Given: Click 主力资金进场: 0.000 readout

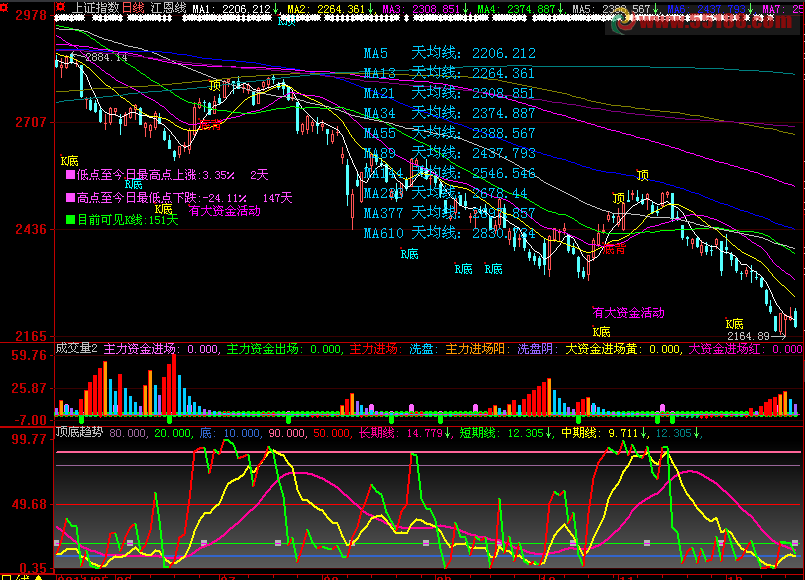Looking at the screenshot, I should point(161,349).
